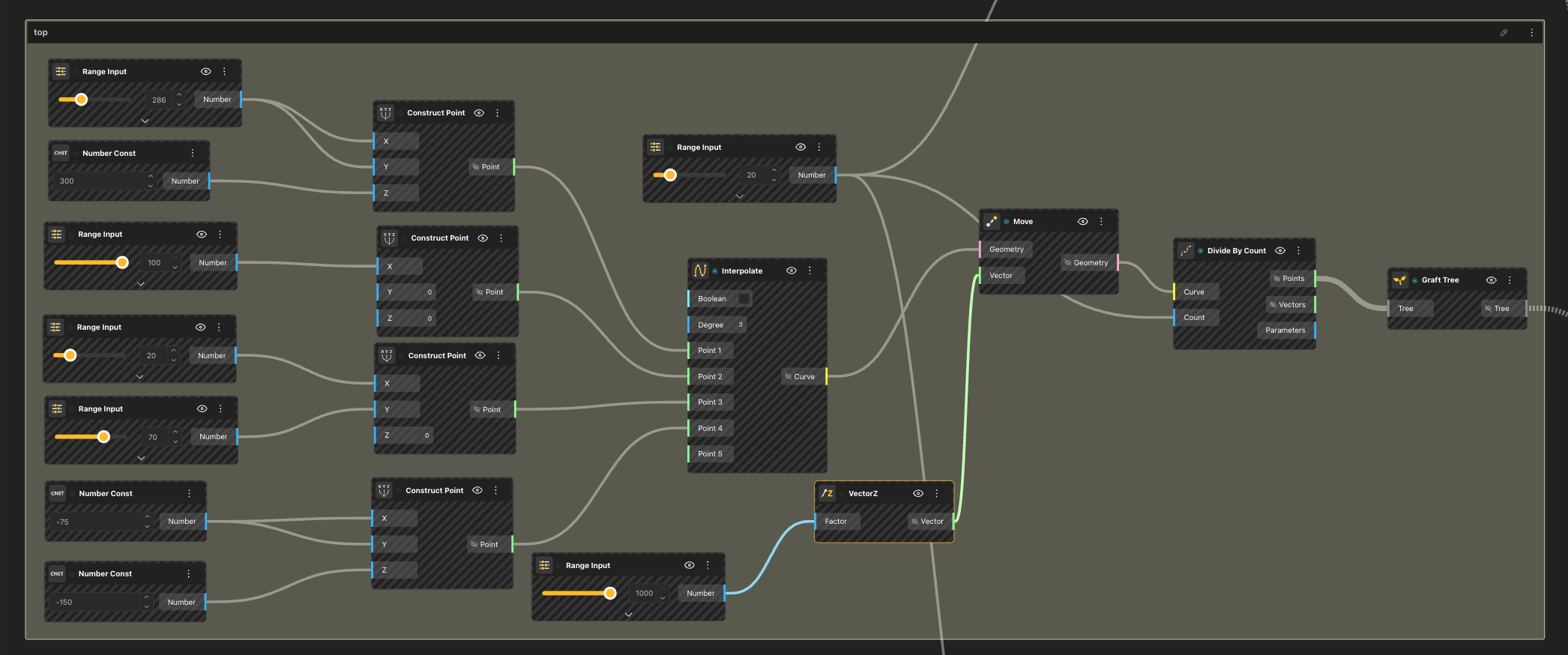Expand the Range Input with value 70
Viewport: 1568px width, 655px height.
141,458
